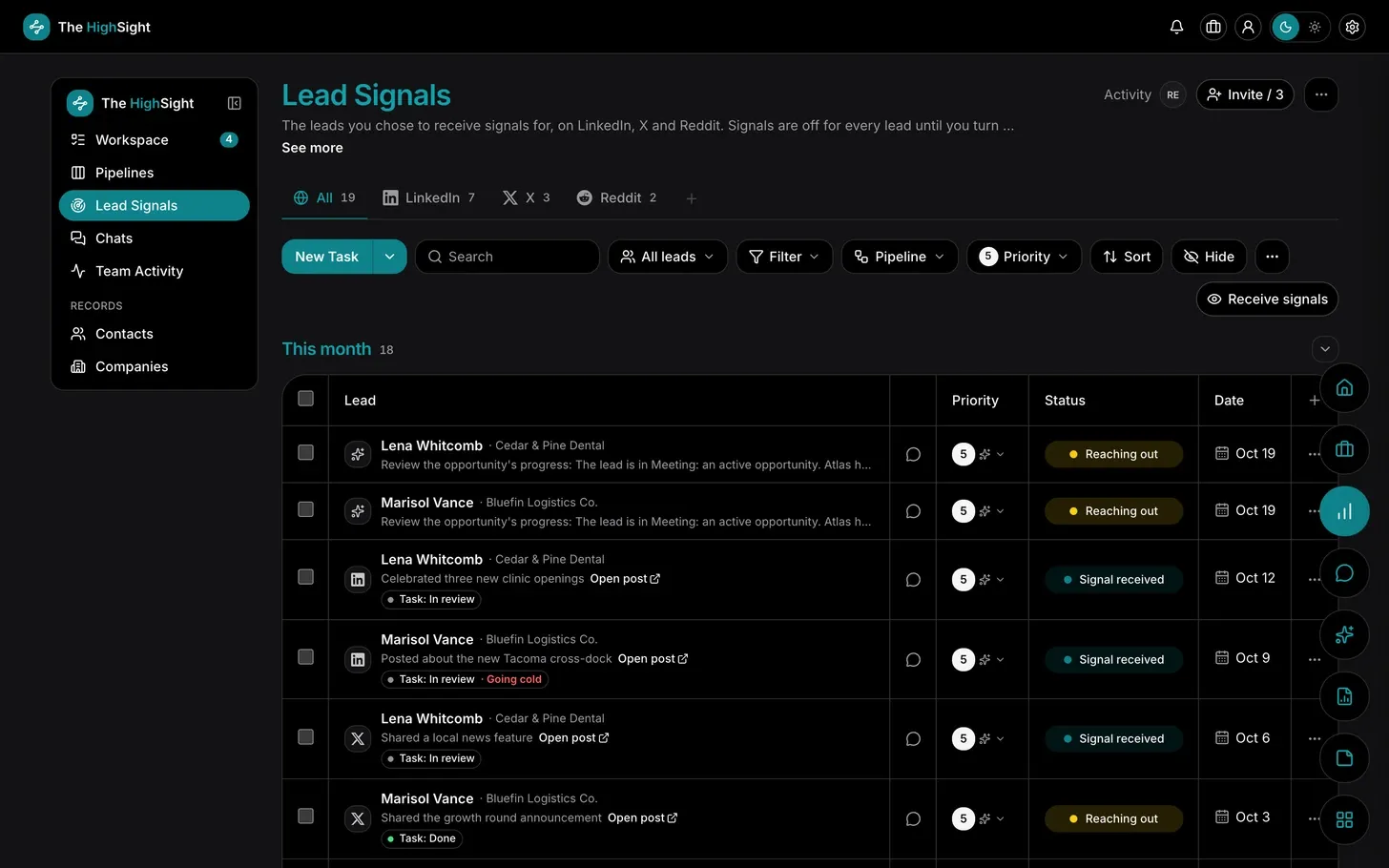Click the Sort button
This screenshot has height=868, width=1389.
pos(1127,257)
